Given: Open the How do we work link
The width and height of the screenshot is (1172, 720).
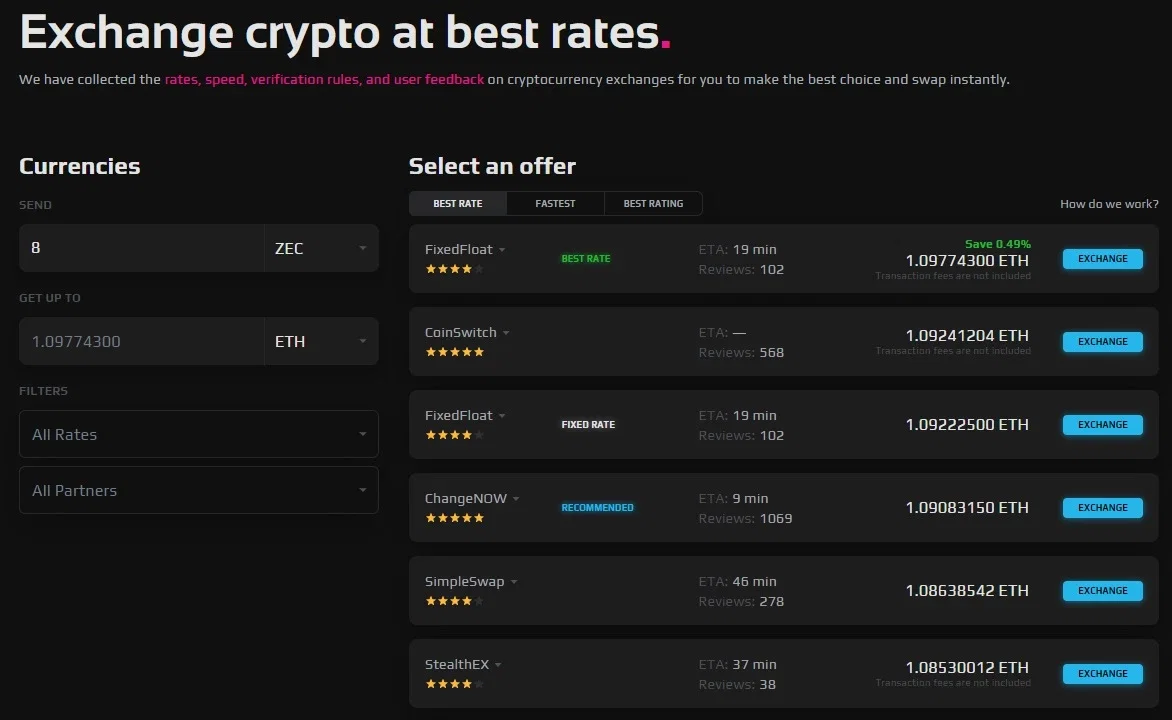Looking at the screenshot, I should (1109, 203).
